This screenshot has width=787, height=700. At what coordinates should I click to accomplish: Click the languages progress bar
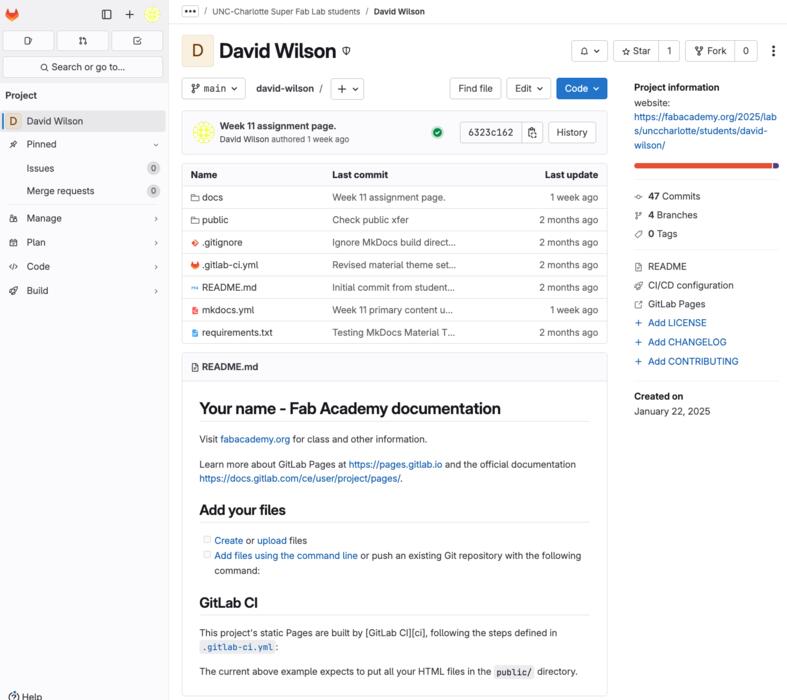[x=706, y=166]
